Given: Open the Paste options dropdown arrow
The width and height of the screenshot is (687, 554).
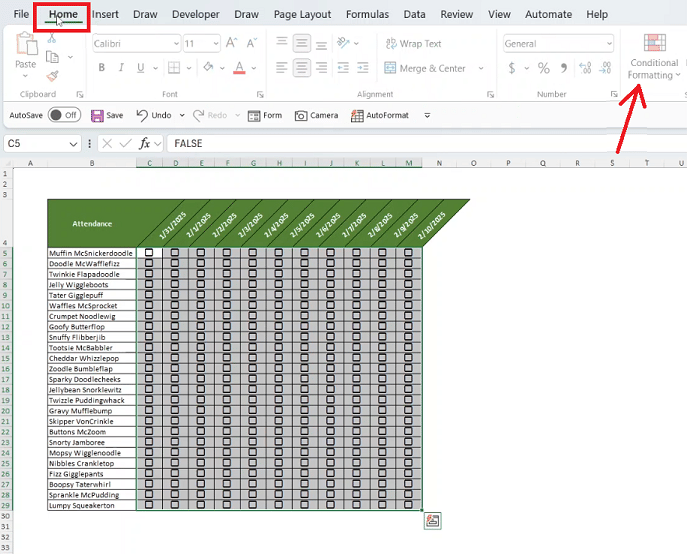Looking at the screenshot, I should pyautogui.click(x=25, y=76).
